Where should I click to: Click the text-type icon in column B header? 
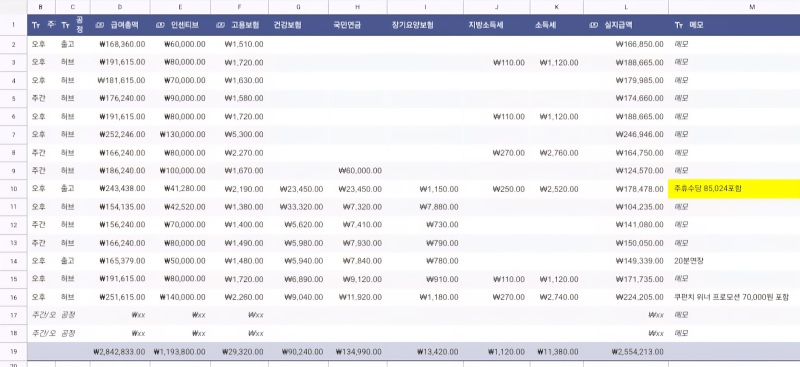(x=36, y=25)
